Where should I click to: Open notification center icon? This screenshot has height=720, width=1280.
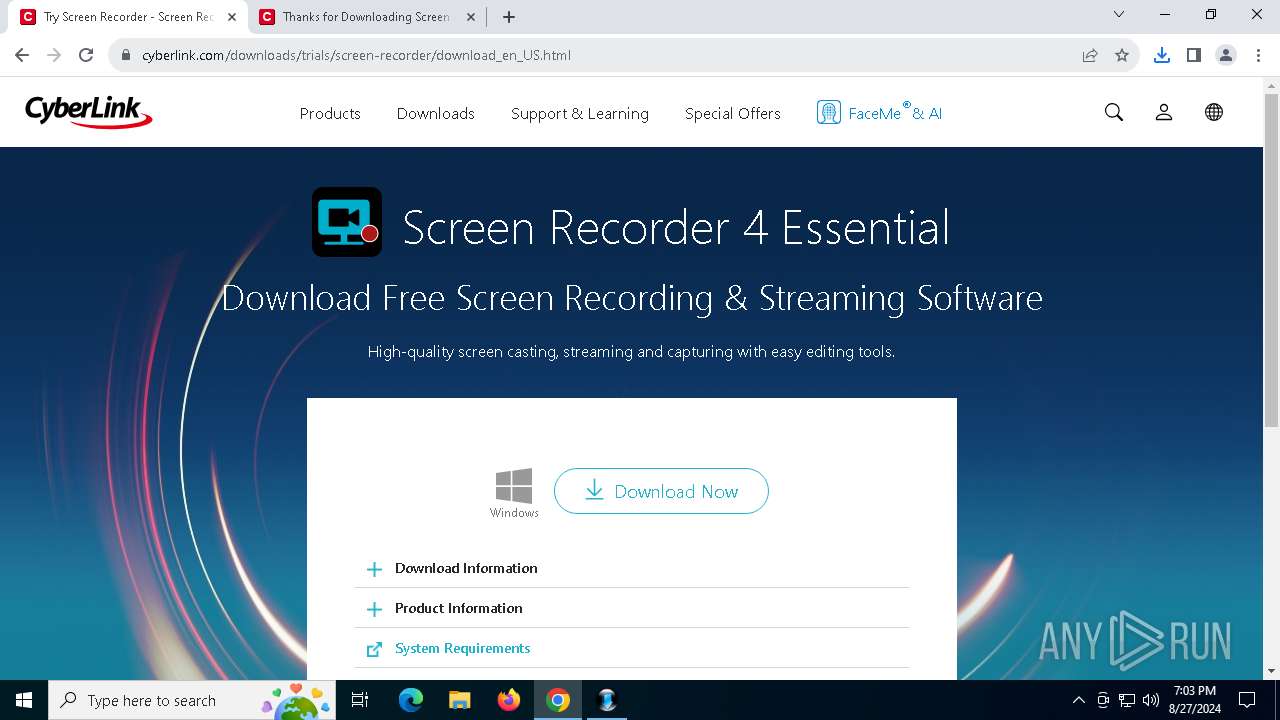tap(1247, 700)
